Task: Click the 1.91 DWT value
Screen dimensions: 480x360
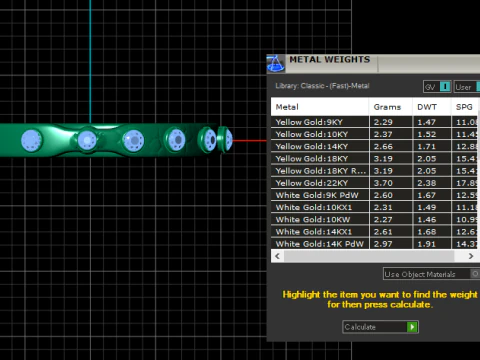Action: [x=427, y=244]
